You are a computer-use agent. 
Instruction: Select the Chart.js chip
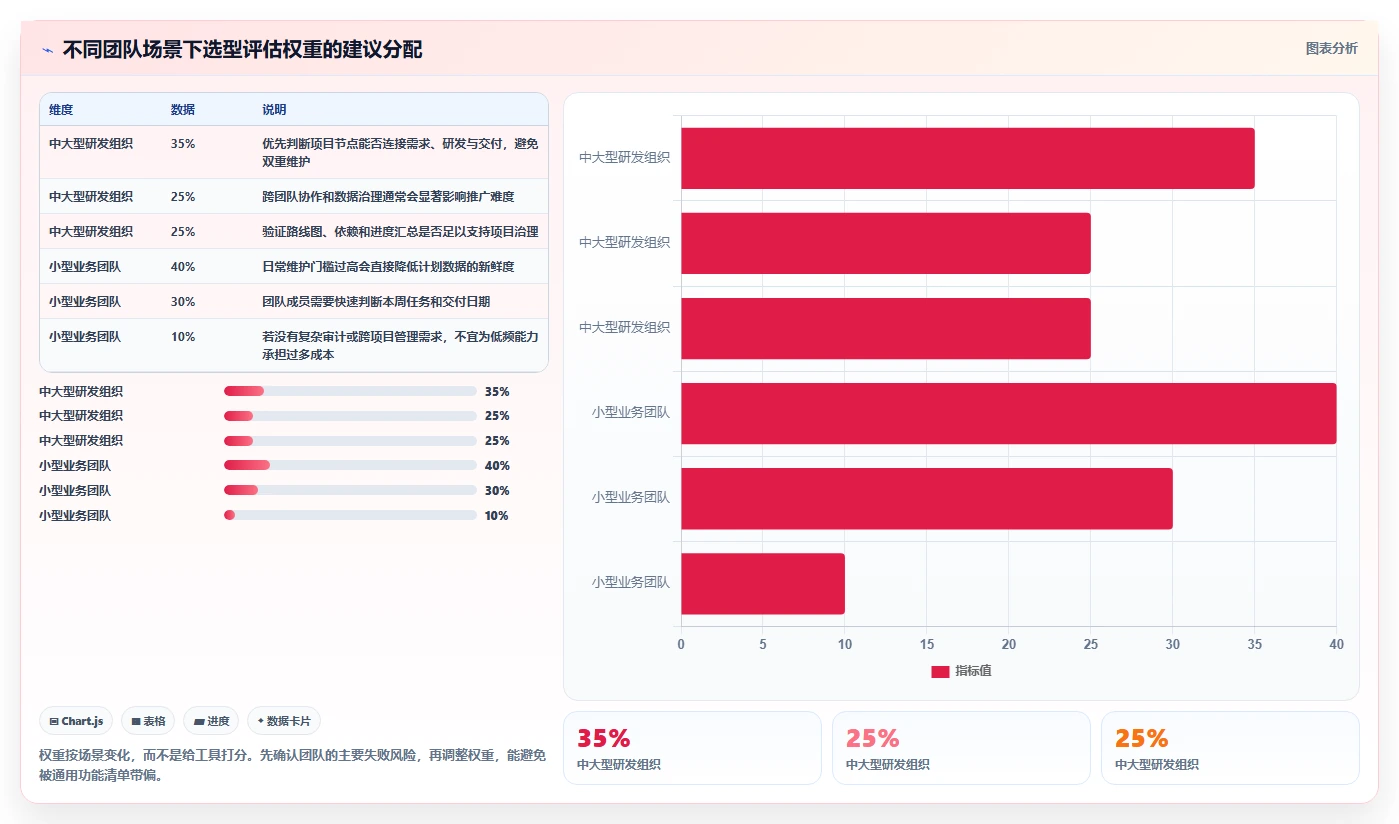coord(76,721)
